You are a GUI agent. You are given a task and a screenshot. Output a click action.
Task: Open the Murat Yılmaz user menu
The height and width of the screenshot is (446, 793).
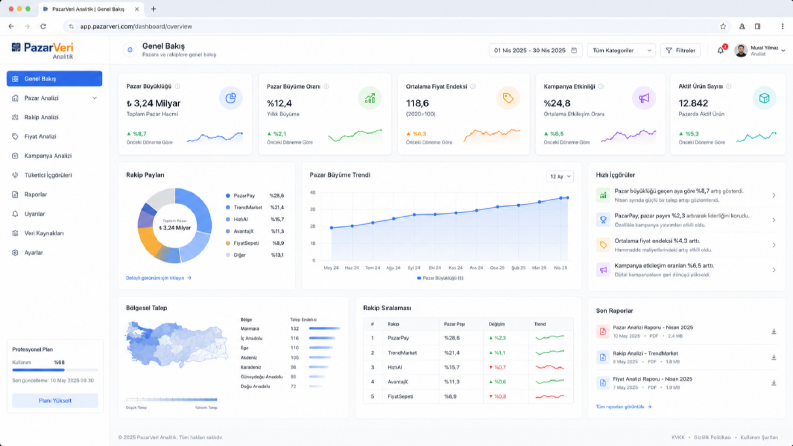coord(760,50)
